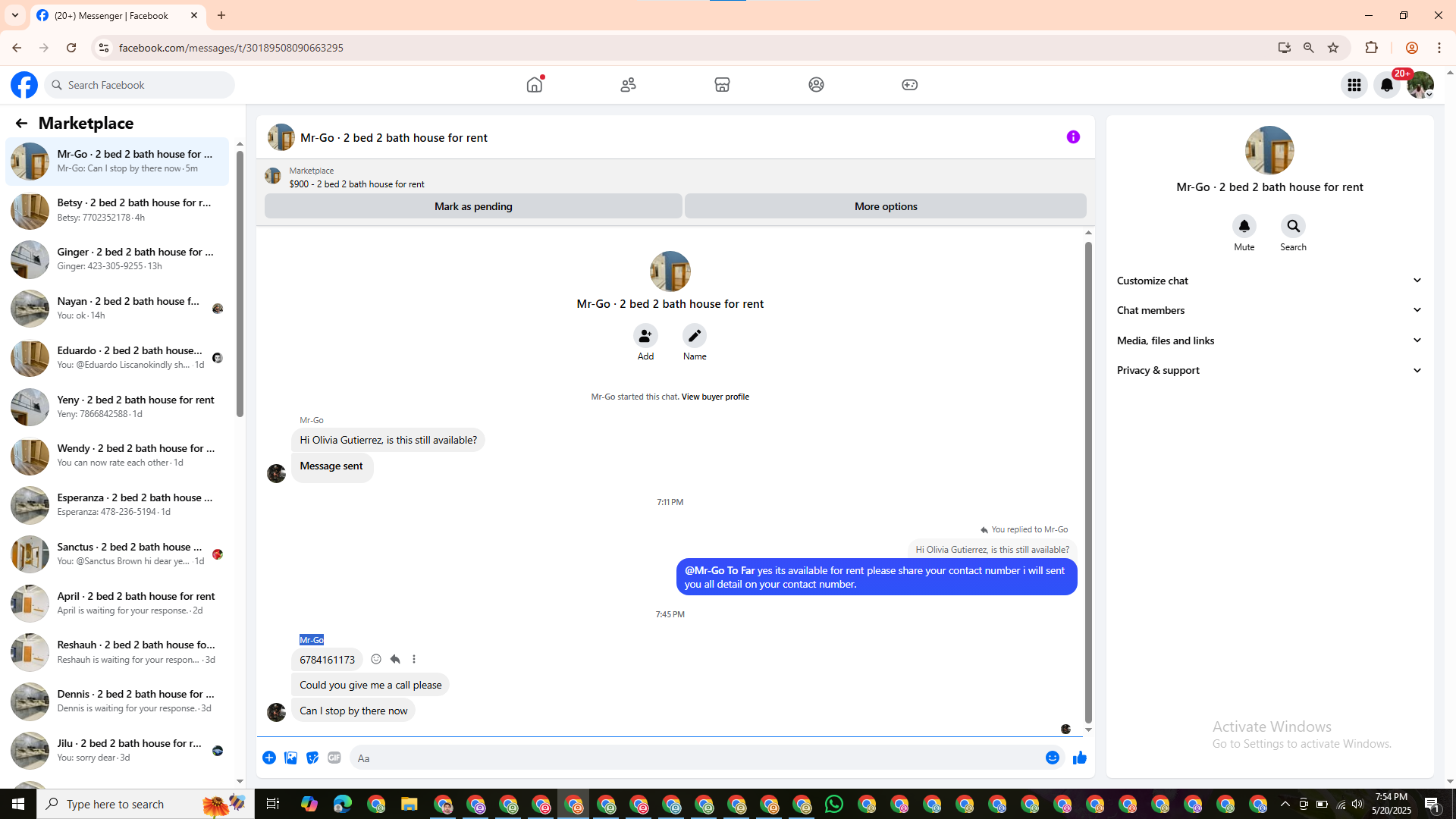This screenshot has width=1456, height=819.
Task: Go to the Friends tab in the top navigation
Action: (x=628, y=85)
